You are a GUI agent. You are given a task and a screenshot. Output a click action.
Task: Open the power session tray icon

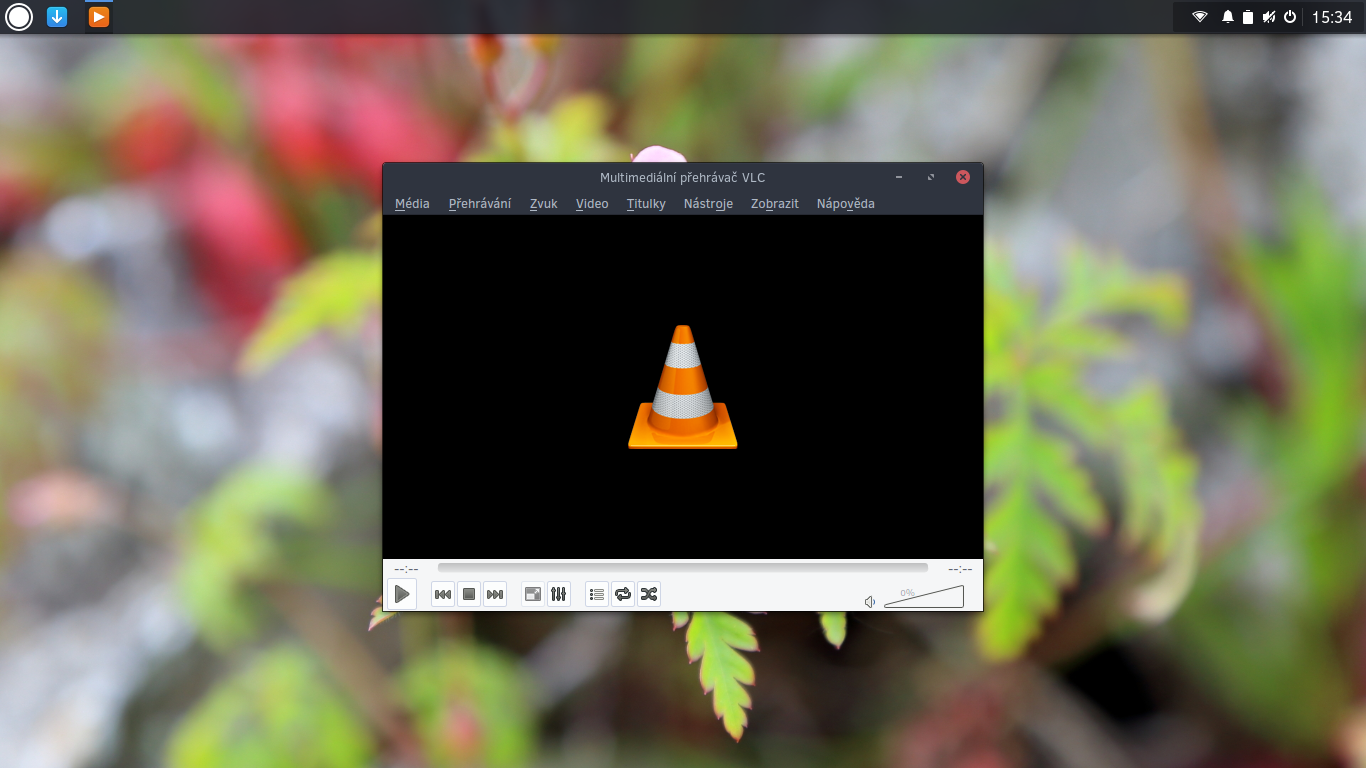pos(1290,17)
